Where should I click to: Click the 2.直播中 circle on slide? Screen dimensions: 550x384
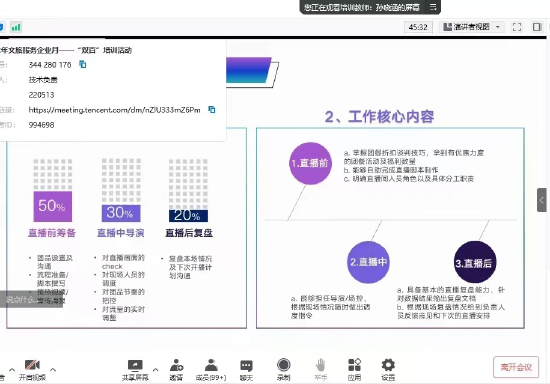(x=368, y=262)
